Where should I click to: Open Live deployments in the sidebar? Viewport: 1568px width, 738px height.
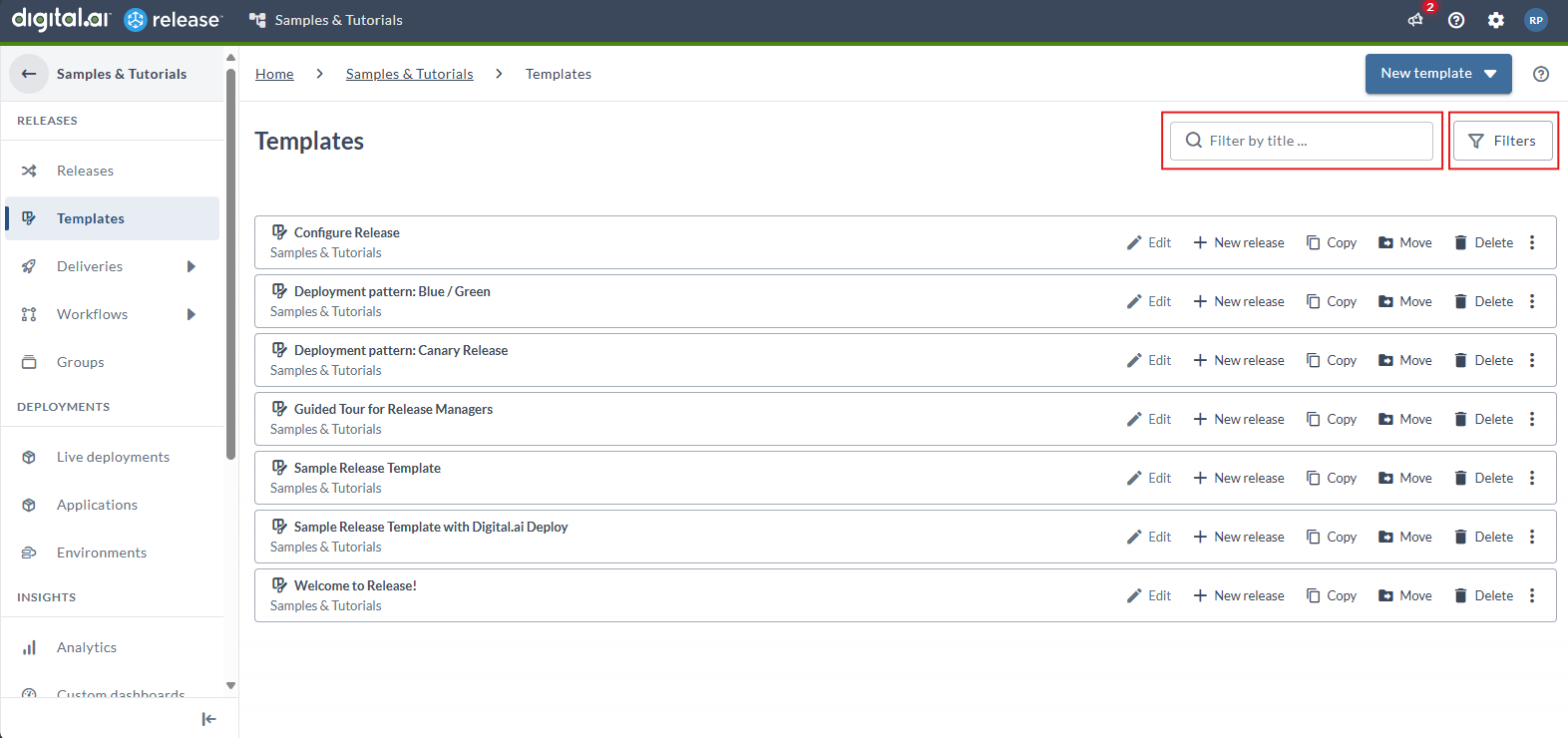click(113, 457)
